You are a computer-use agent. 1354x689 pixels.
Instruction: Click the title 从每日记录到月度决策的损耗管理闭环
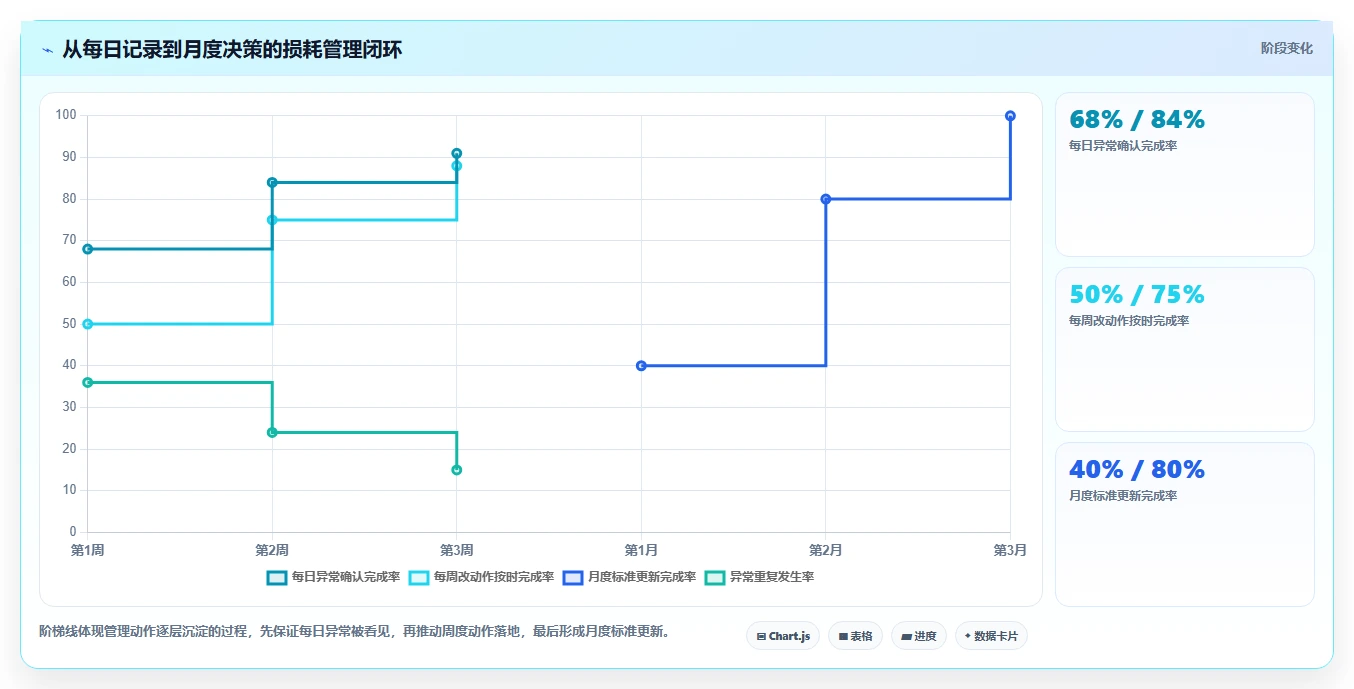coord(232,50)
